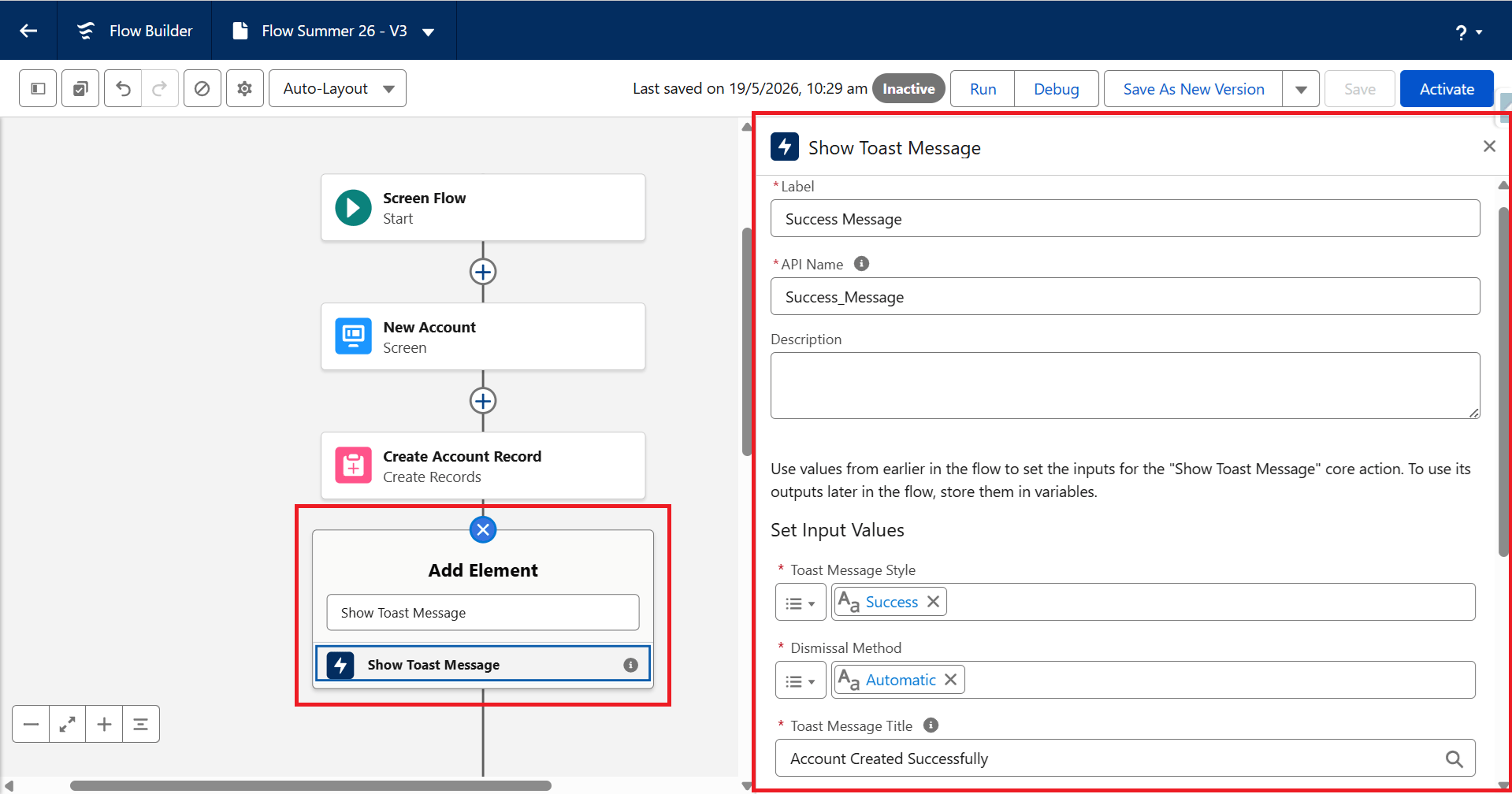Screen dimensions: 1512x794
Task: Zoom in the canvas
Action: point(104,724)
